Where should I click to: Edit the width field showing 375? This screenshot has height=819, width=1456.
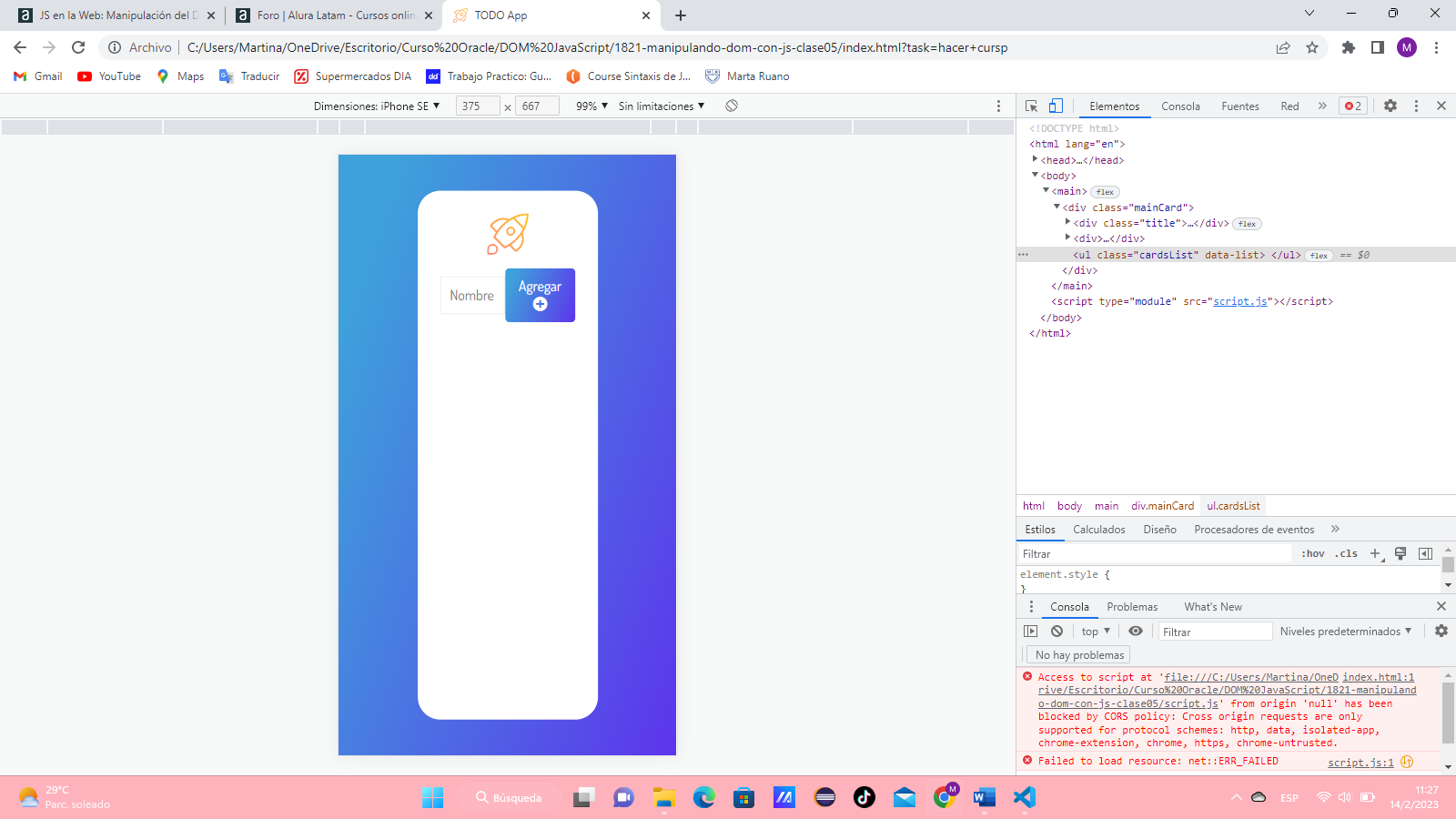click(x=478, y=106)
